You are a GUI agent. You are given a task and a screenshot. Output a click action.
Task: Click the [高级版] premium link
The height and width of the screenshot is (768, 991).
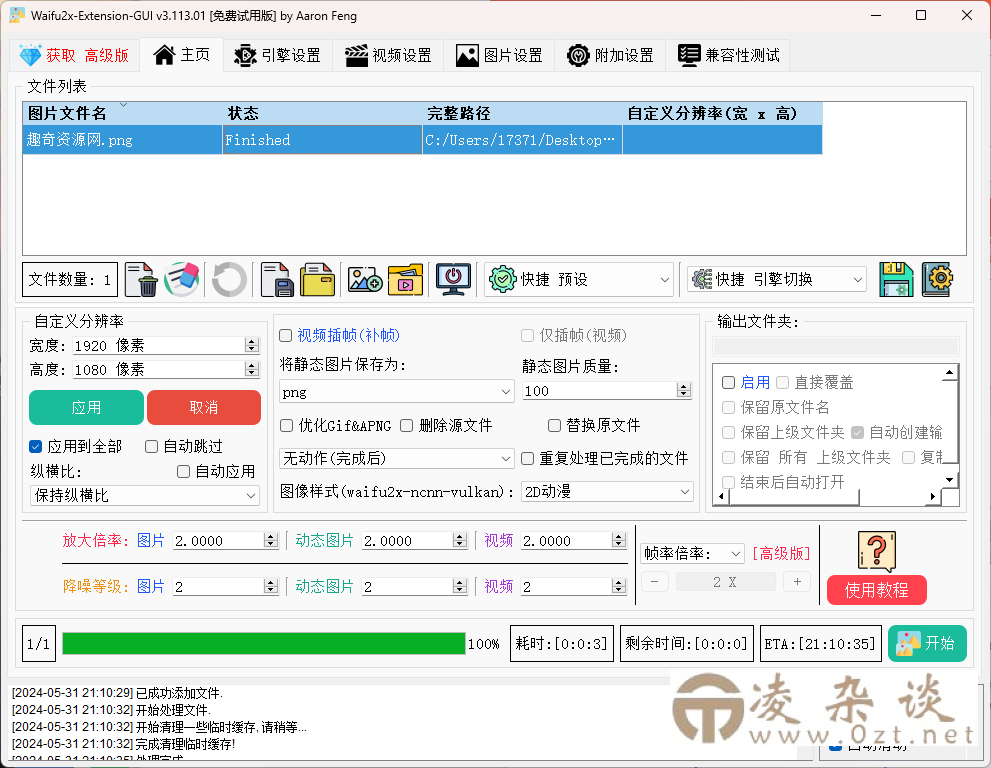coord(781,554)
